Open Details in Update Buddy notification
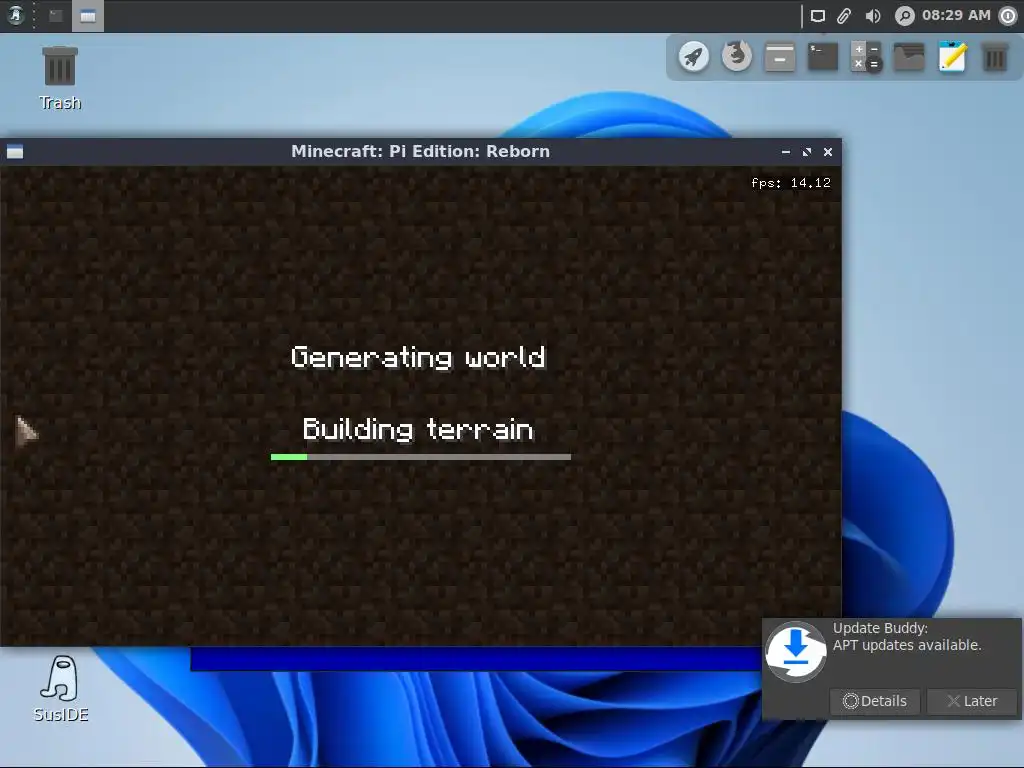Screen dimensions: 1024x768 (x=875, y=701)
